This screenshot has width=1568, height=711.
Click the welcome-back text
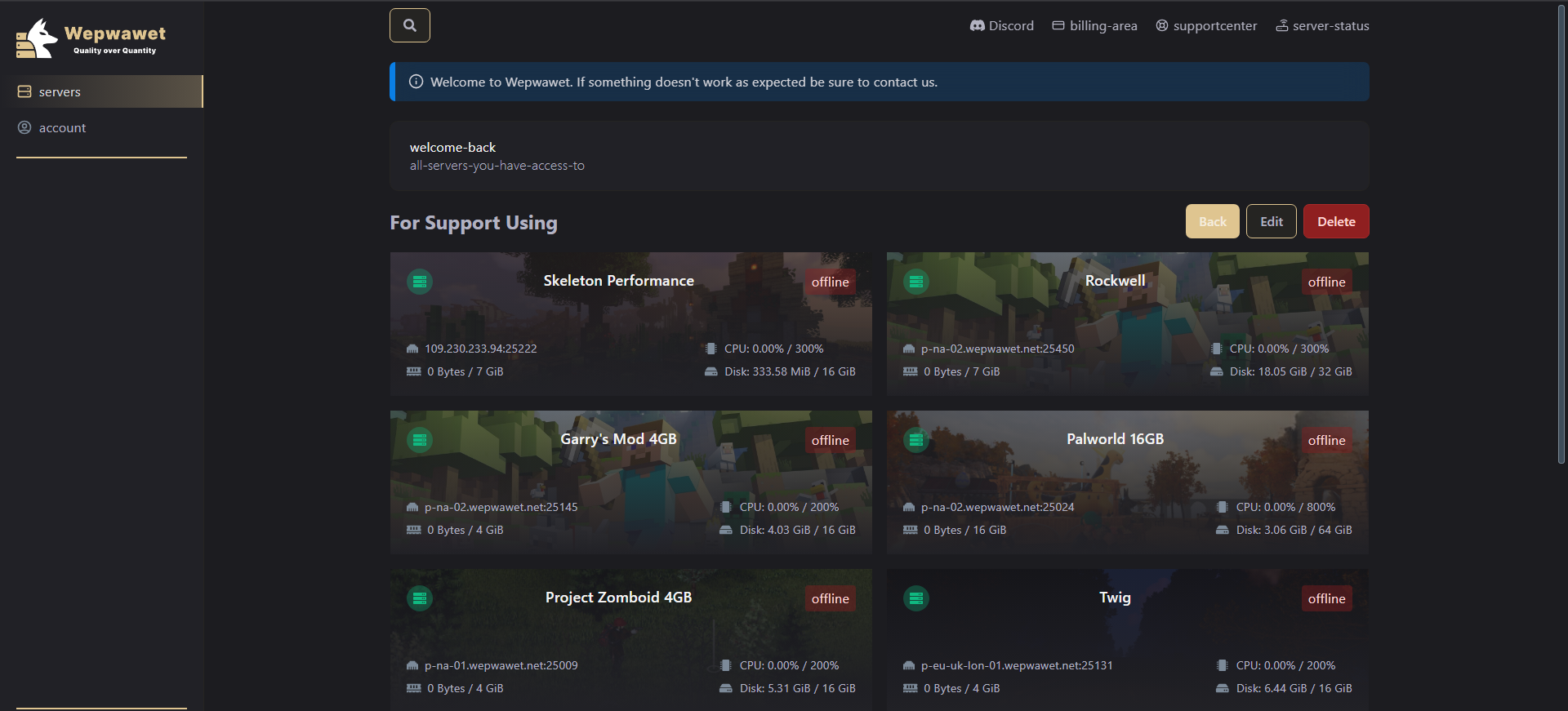pos(452,147)
